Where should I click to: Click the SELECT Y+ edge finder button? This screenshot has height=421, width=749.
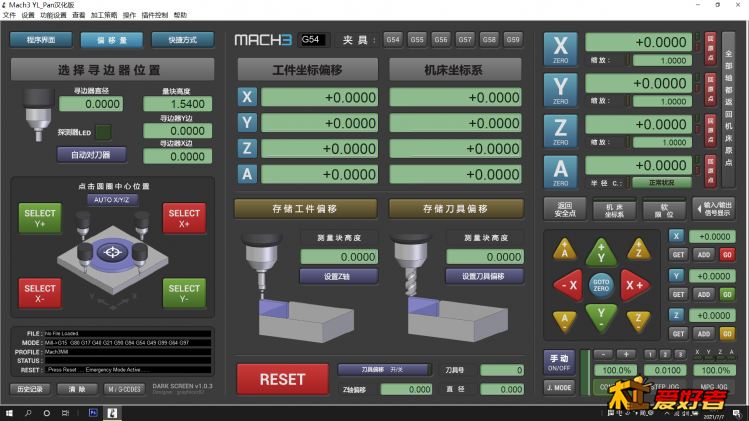click(40, 218)
